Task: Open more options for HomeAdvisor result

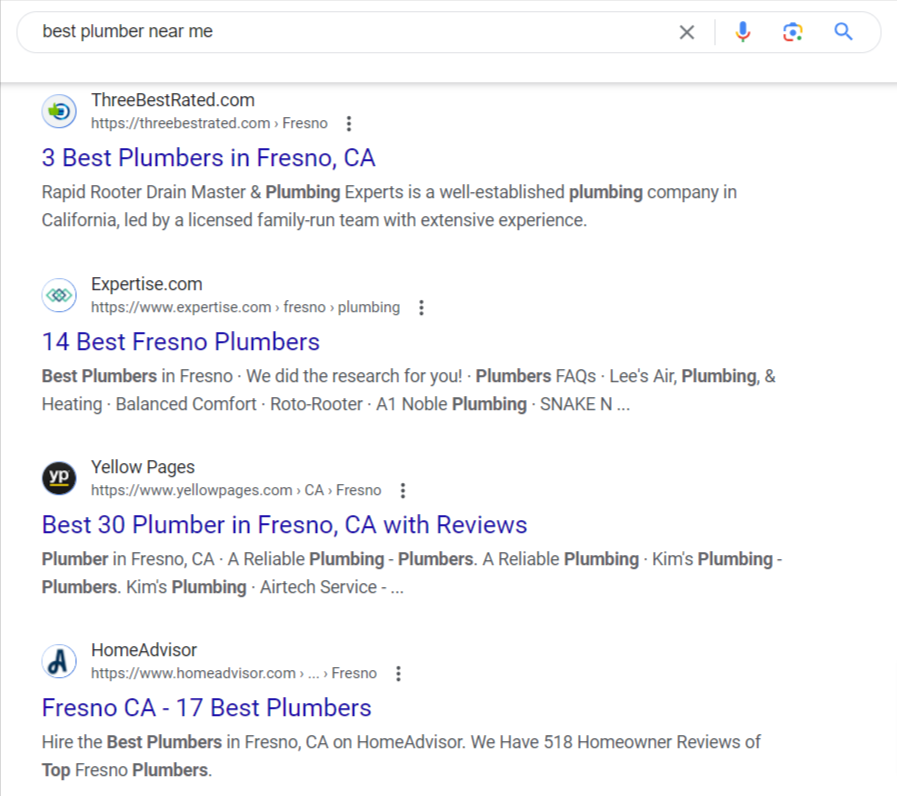Action: tap(399, 674)
